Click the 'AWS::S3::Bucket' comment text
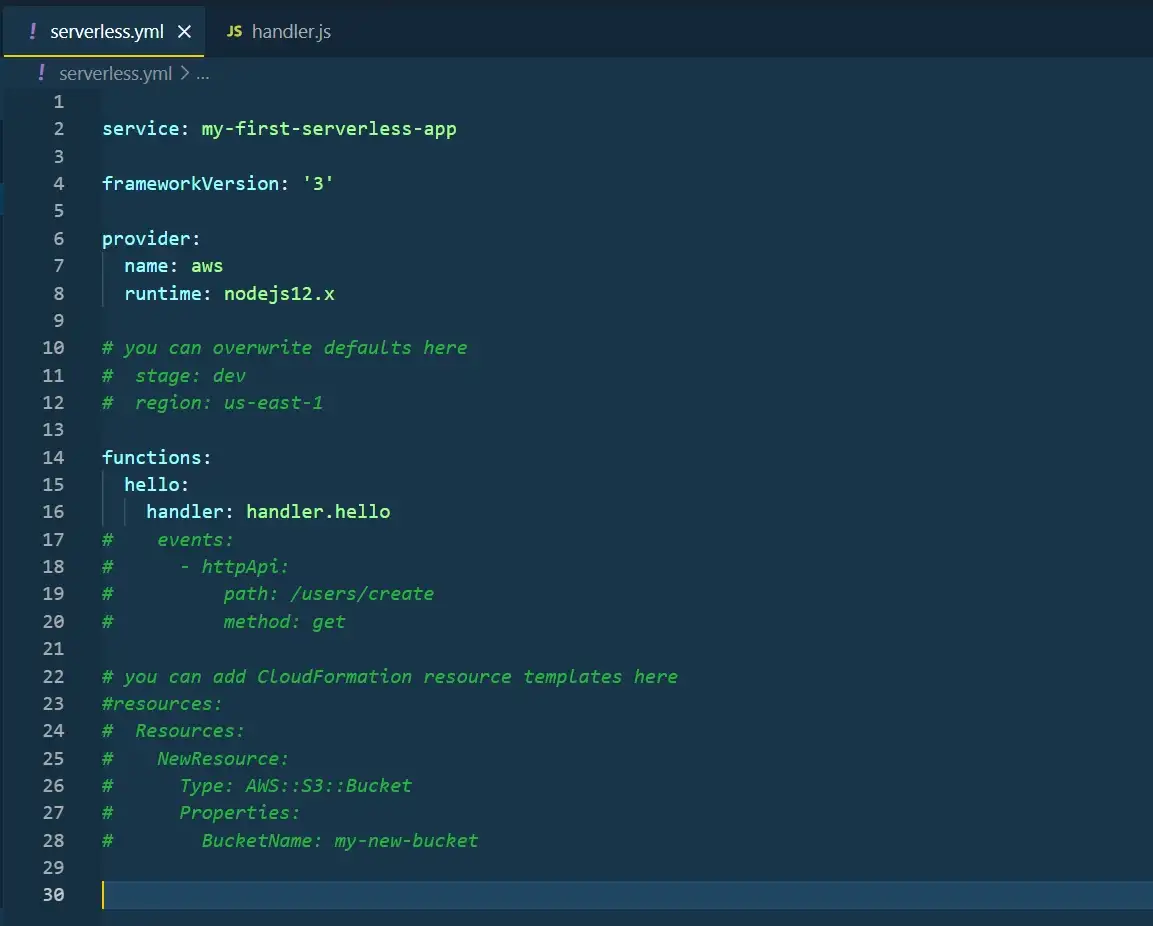1153x926 pixels. 328,786
